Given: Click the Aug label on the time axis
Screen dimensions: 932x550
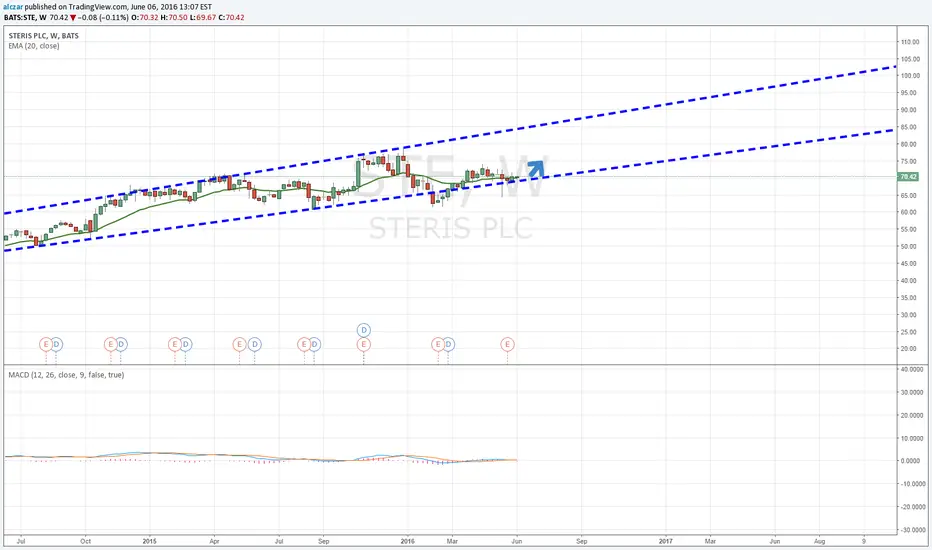Looking at the screenshot, I should tap(819, 541).
